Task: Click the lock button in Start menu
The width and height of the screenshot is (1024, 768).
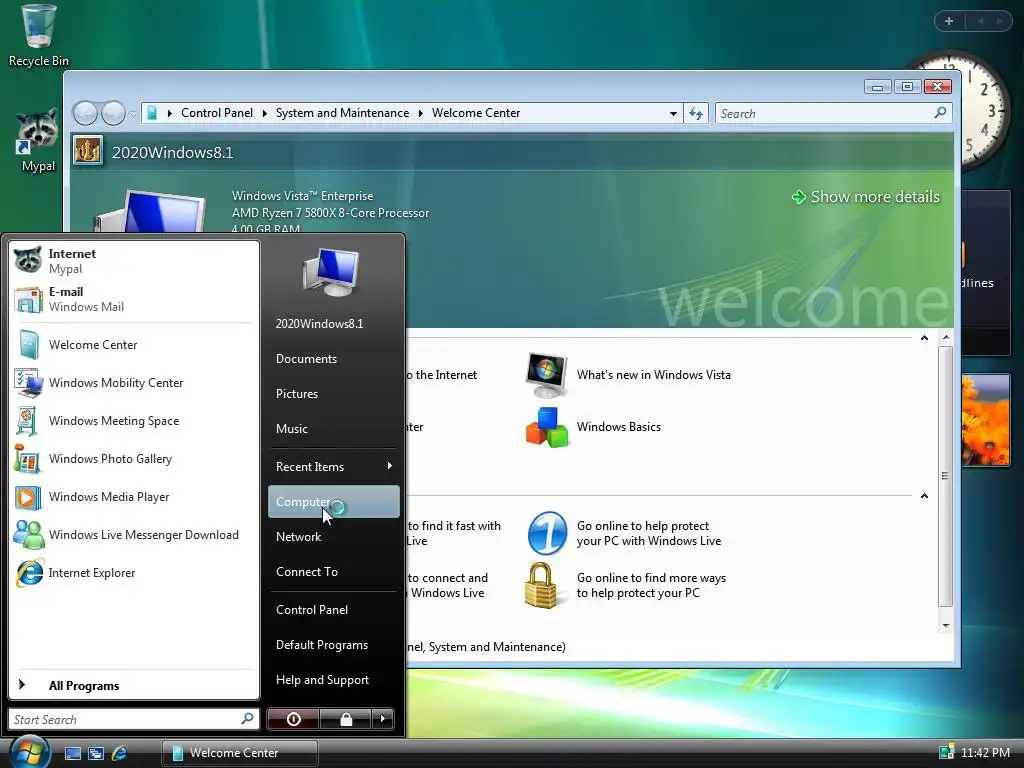Action: [345, 719]
